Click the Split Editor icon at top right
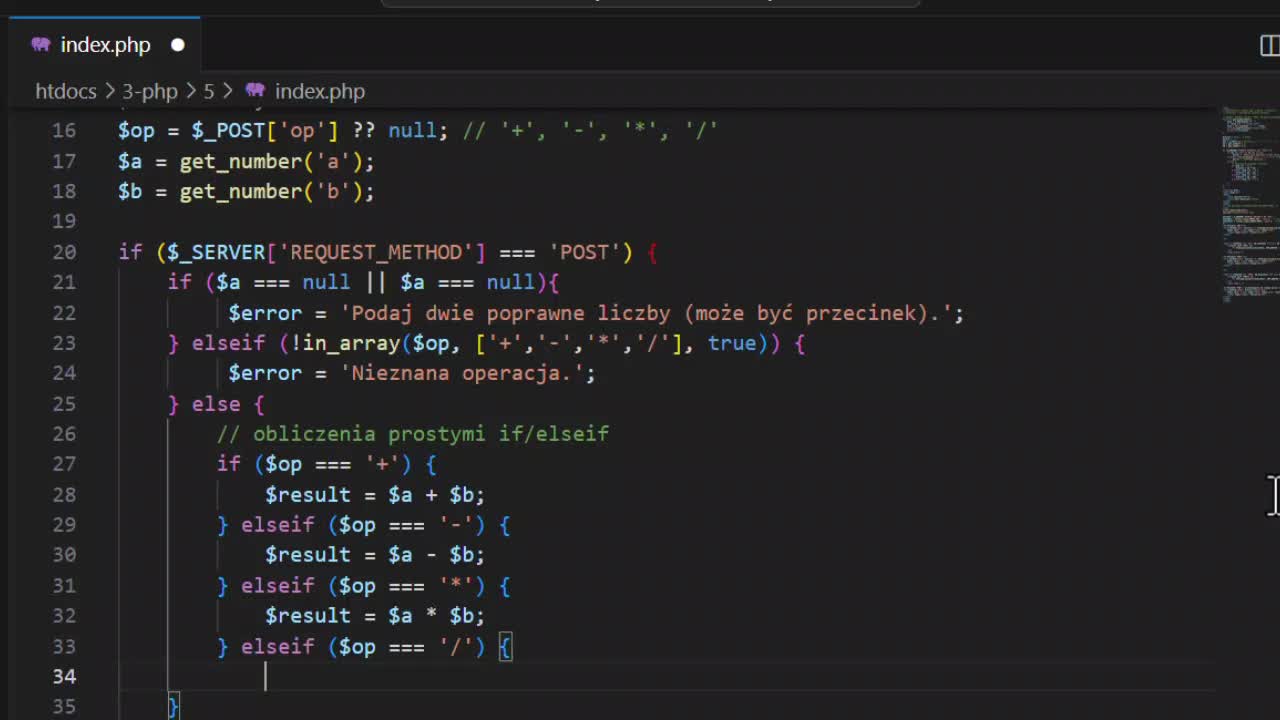The image size is (1280, 720). coord(1268,45)
